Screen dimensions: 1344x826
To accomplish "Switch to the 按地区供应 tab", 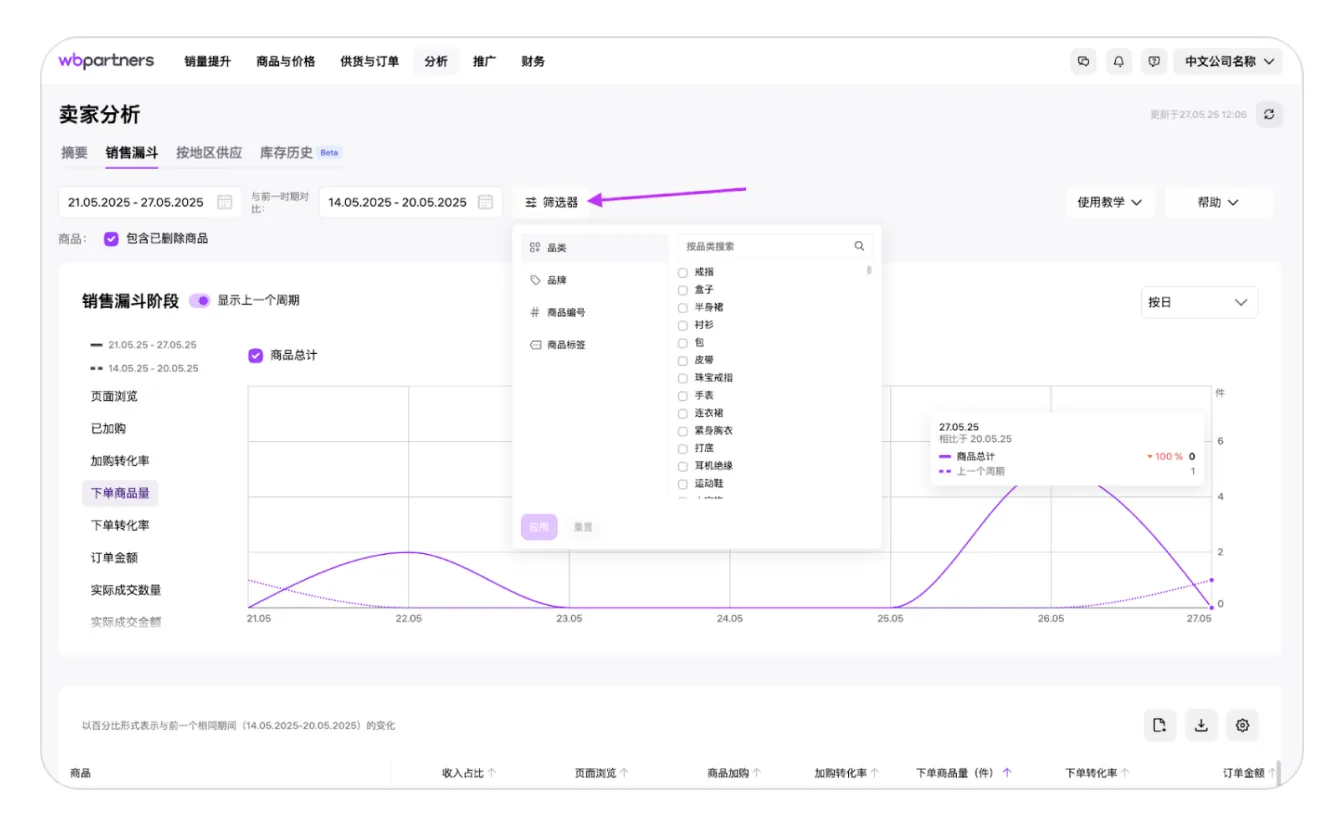I will [x=209, y=153].
